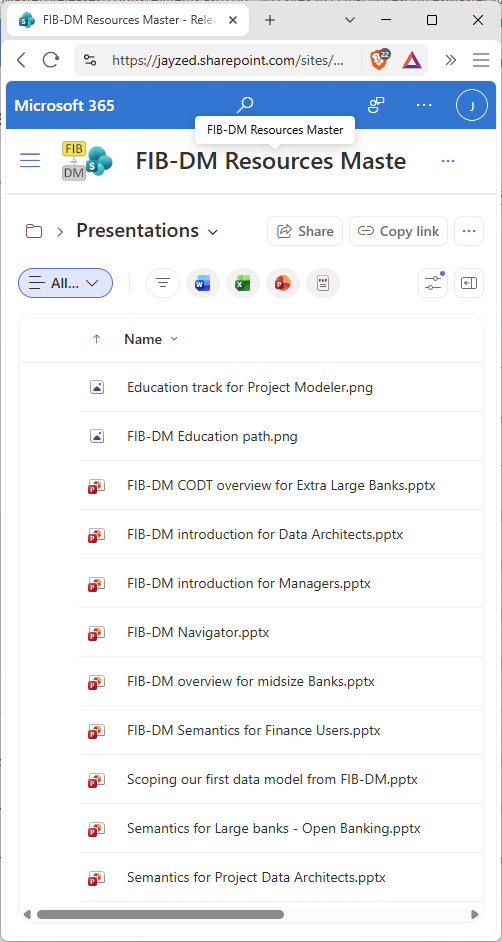Open FIB-DM Navigator.pptx
Image resolution: width=502 pixels, height=942 pixels.
198,633
